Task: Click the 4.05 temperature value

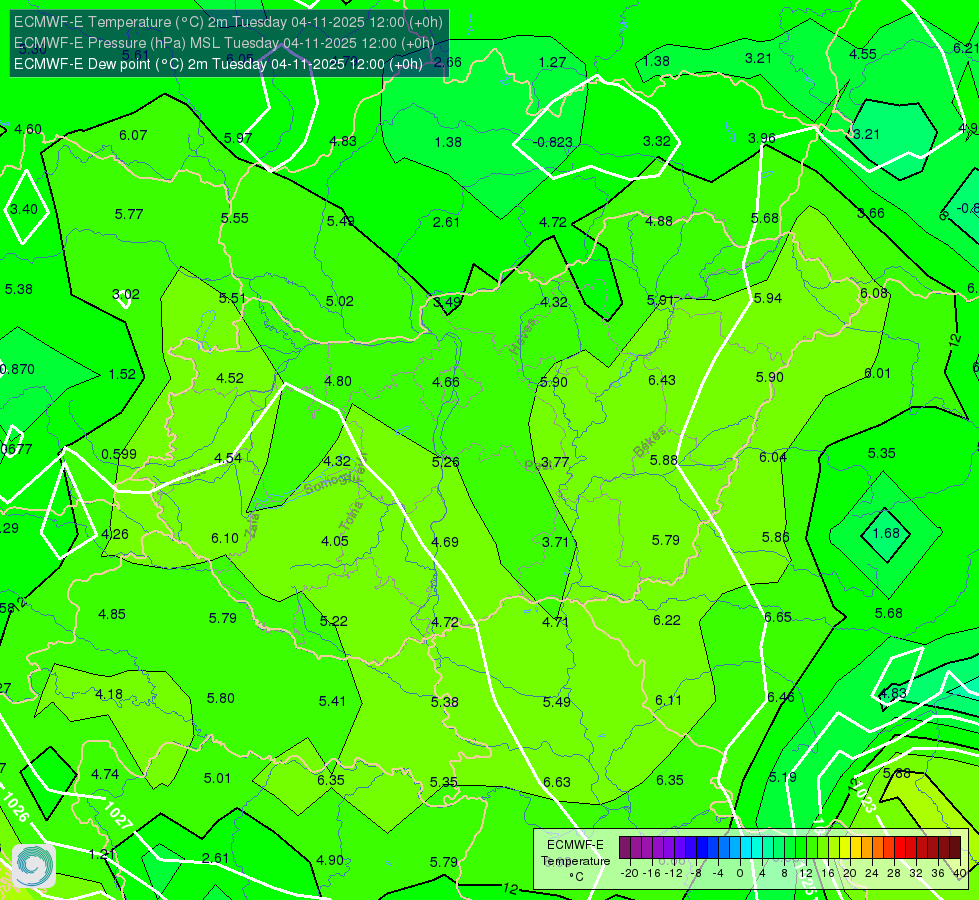Action: click(x=335, y=541)
